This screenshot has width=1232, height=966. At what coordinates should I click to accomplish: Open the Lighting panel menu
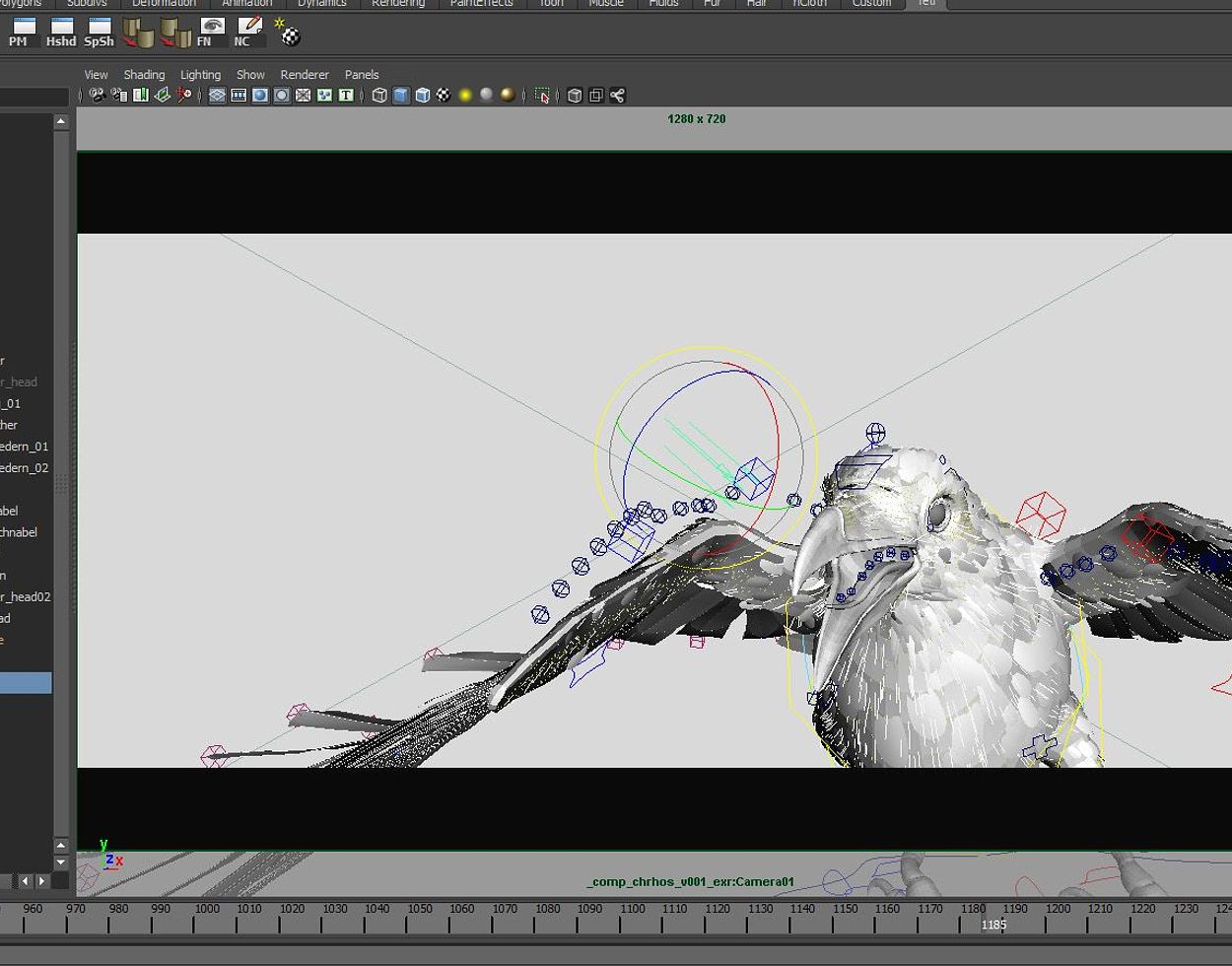tap(200, 75)
